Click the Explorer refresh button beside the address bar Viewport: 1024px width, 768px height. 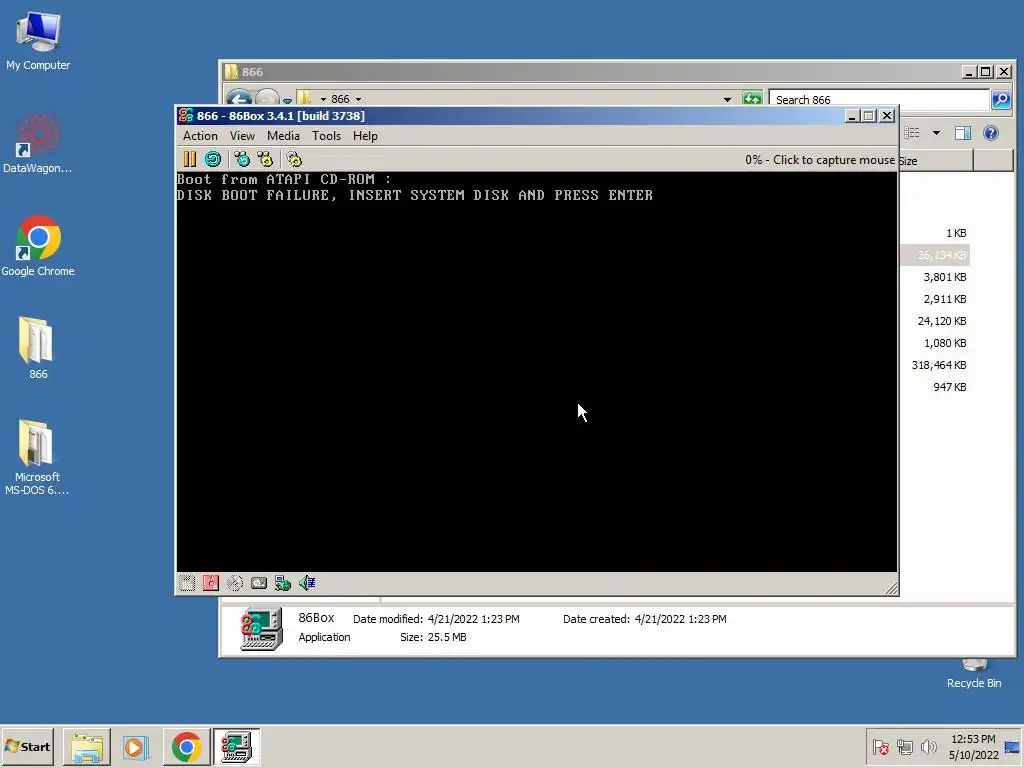pyautogui.click(x=752, y=99)
